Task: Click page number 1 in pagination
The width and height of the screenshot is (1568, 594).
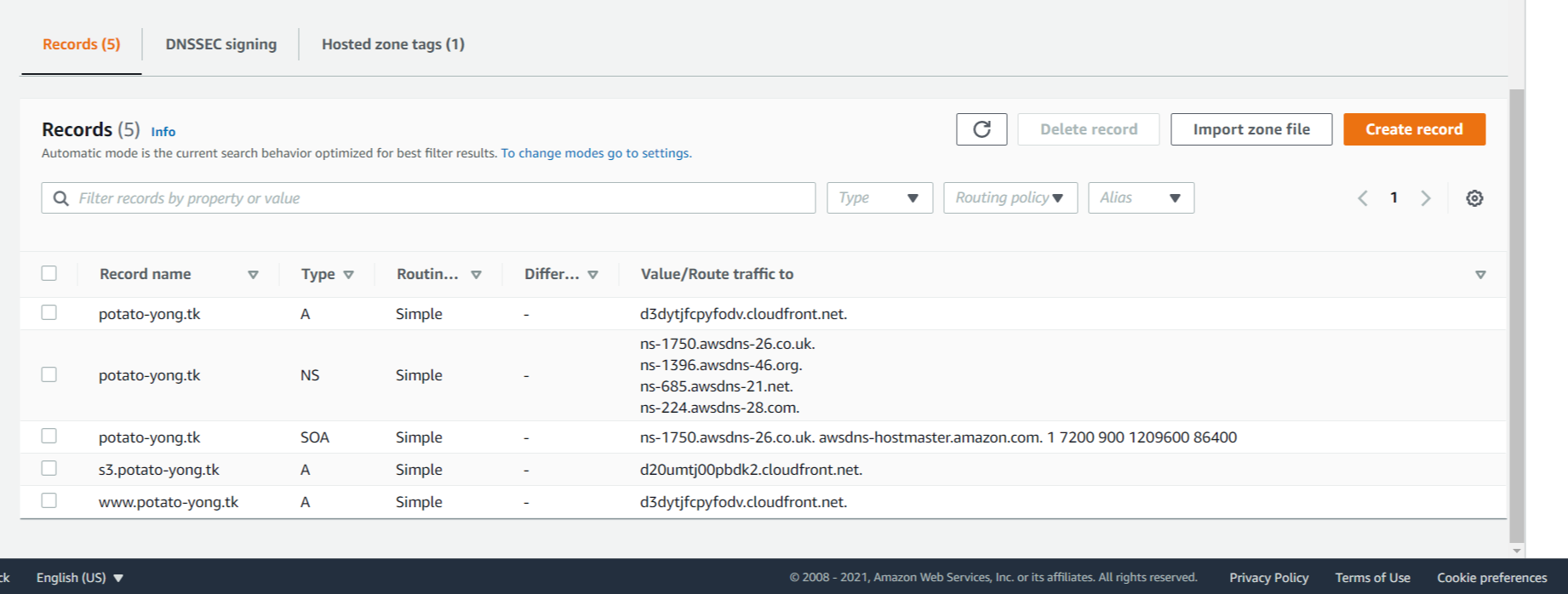Action: coord(1393,197)
